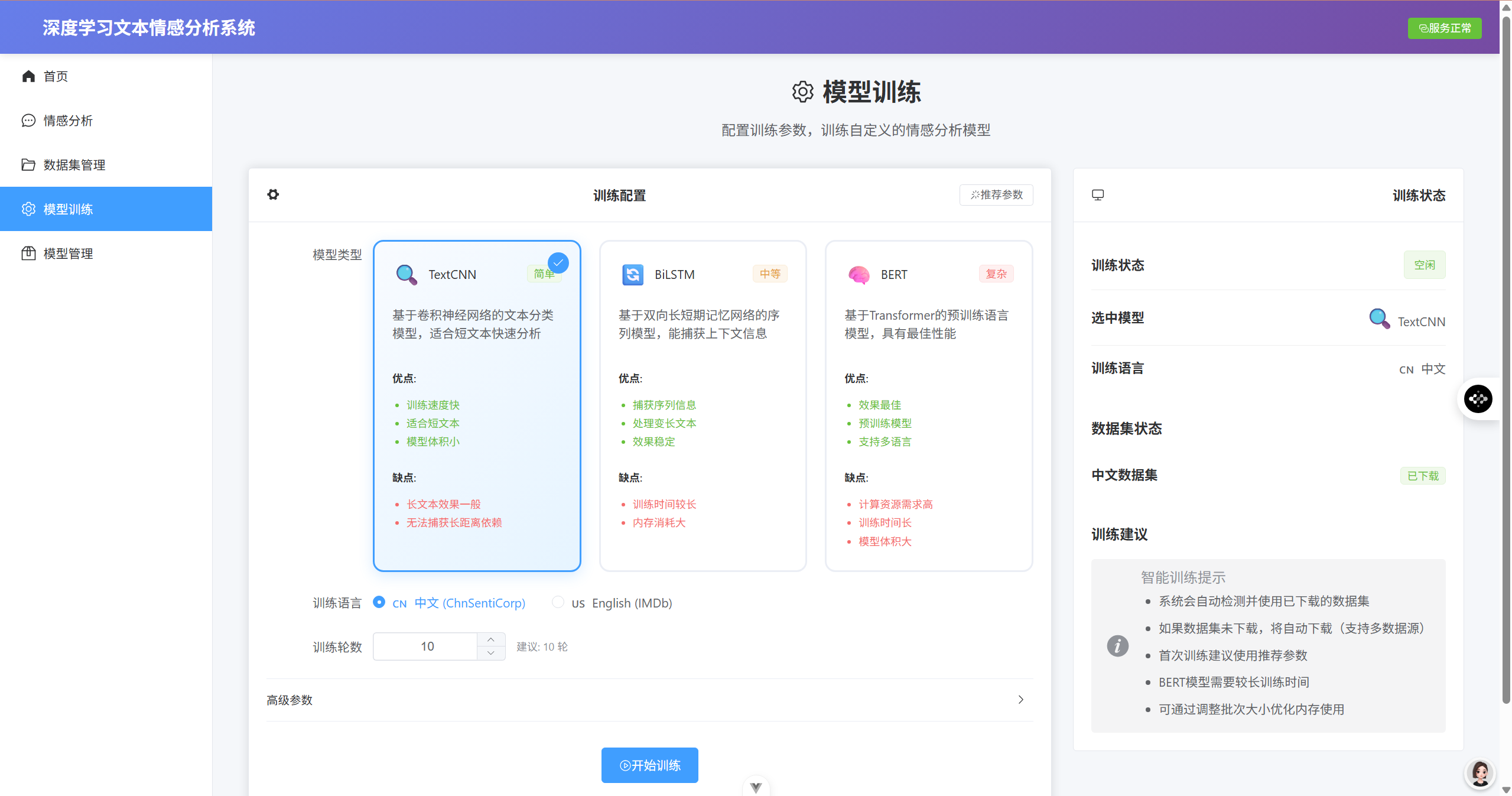Select 中文 (ChnSentiCorp) training language
1512x796 pixels.
379,602
